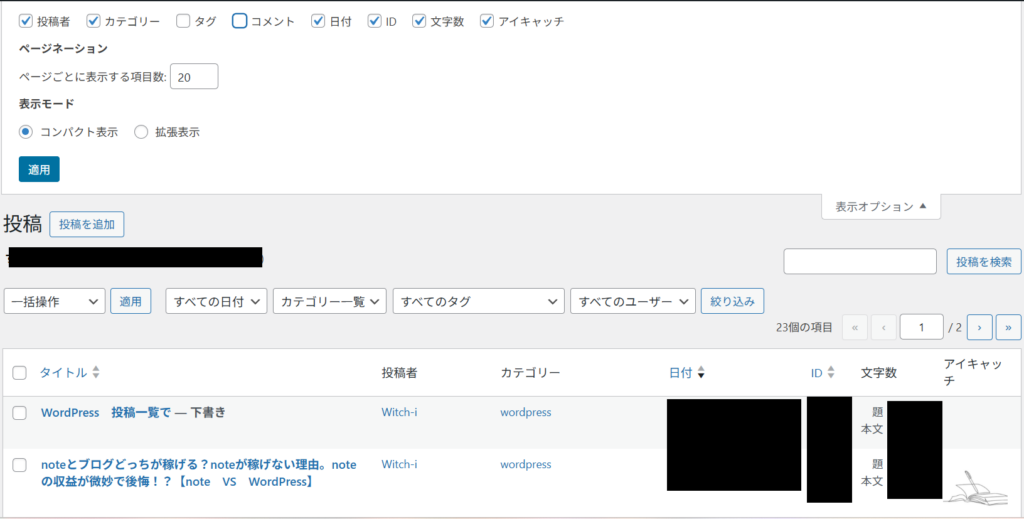1024x519 pixels.
Task: Go to next page with the › button
Action: (x=980, y=327)
